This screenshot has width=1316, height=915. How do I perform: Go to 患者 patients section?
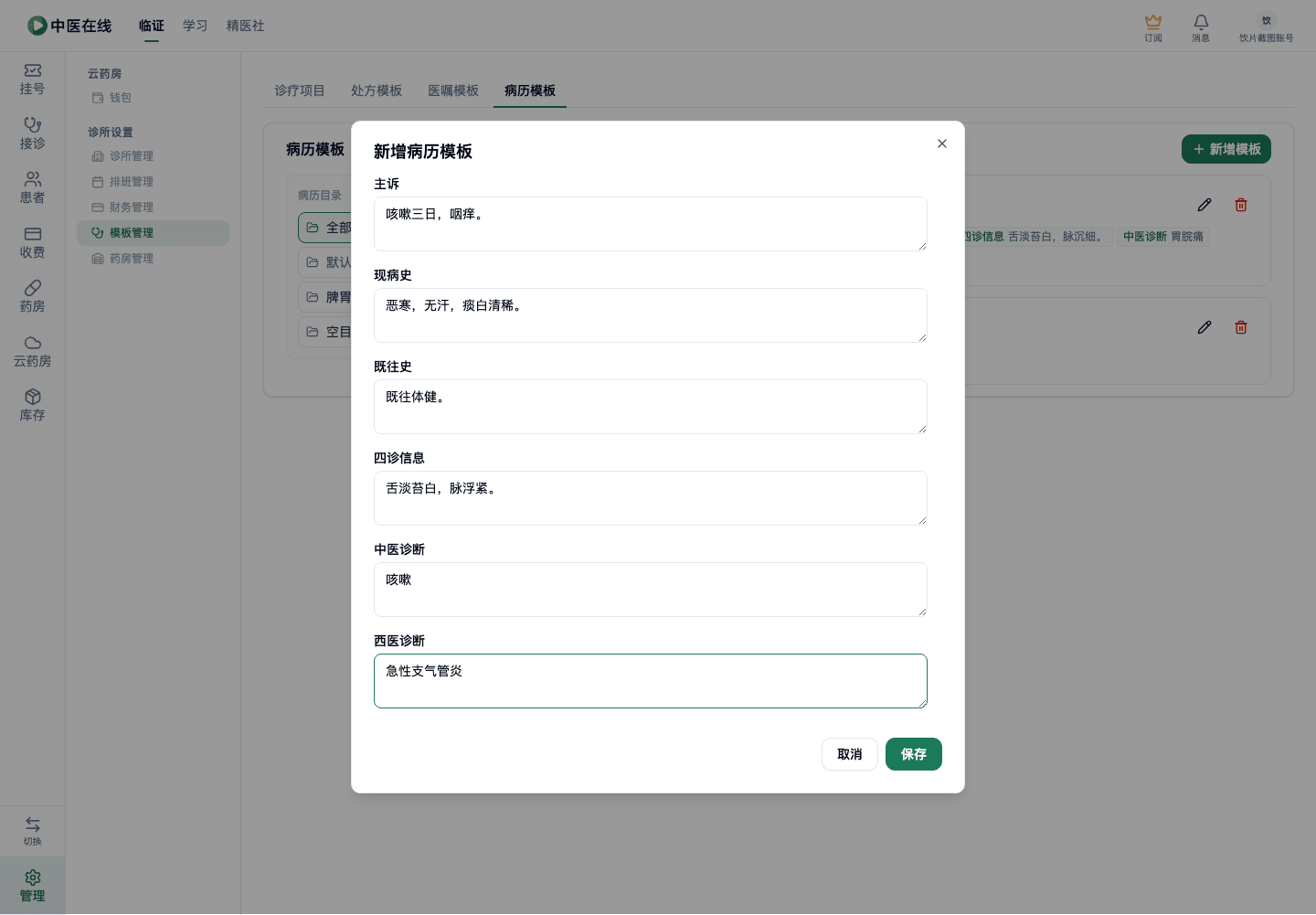pos(33,188)
